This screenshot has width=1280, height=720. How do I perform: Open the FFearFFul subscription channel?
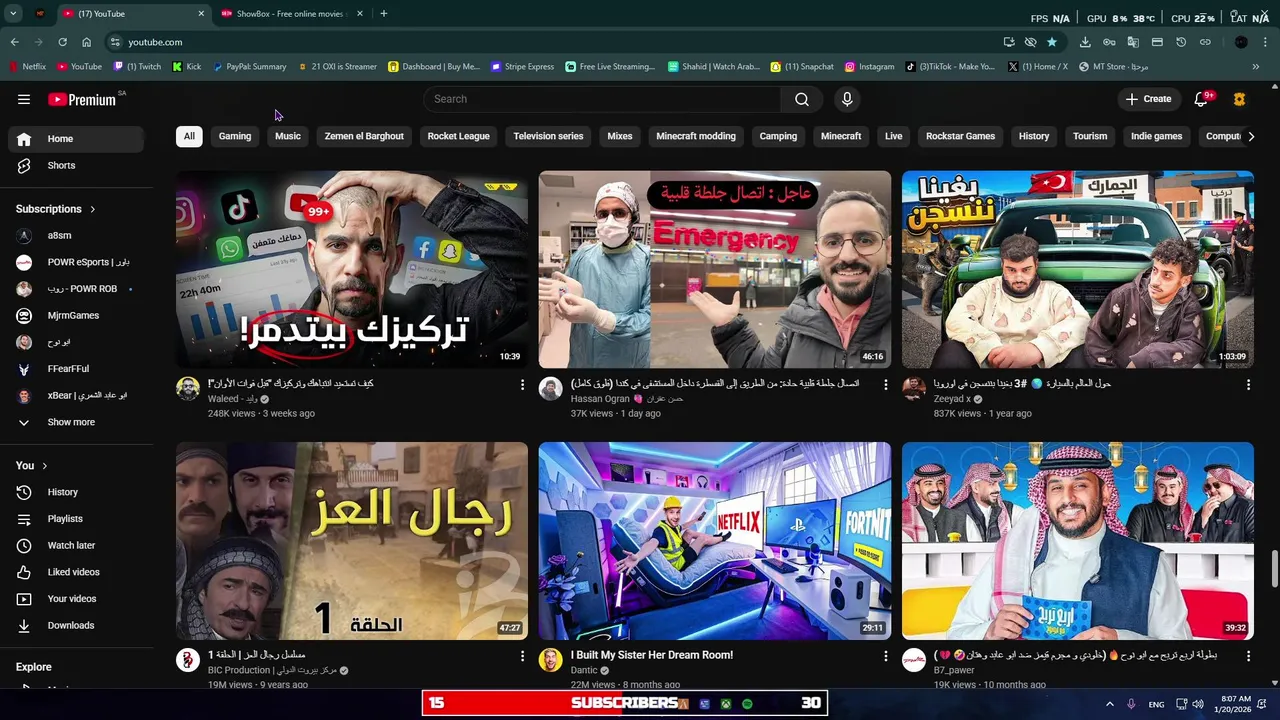[x=76, y=369]
